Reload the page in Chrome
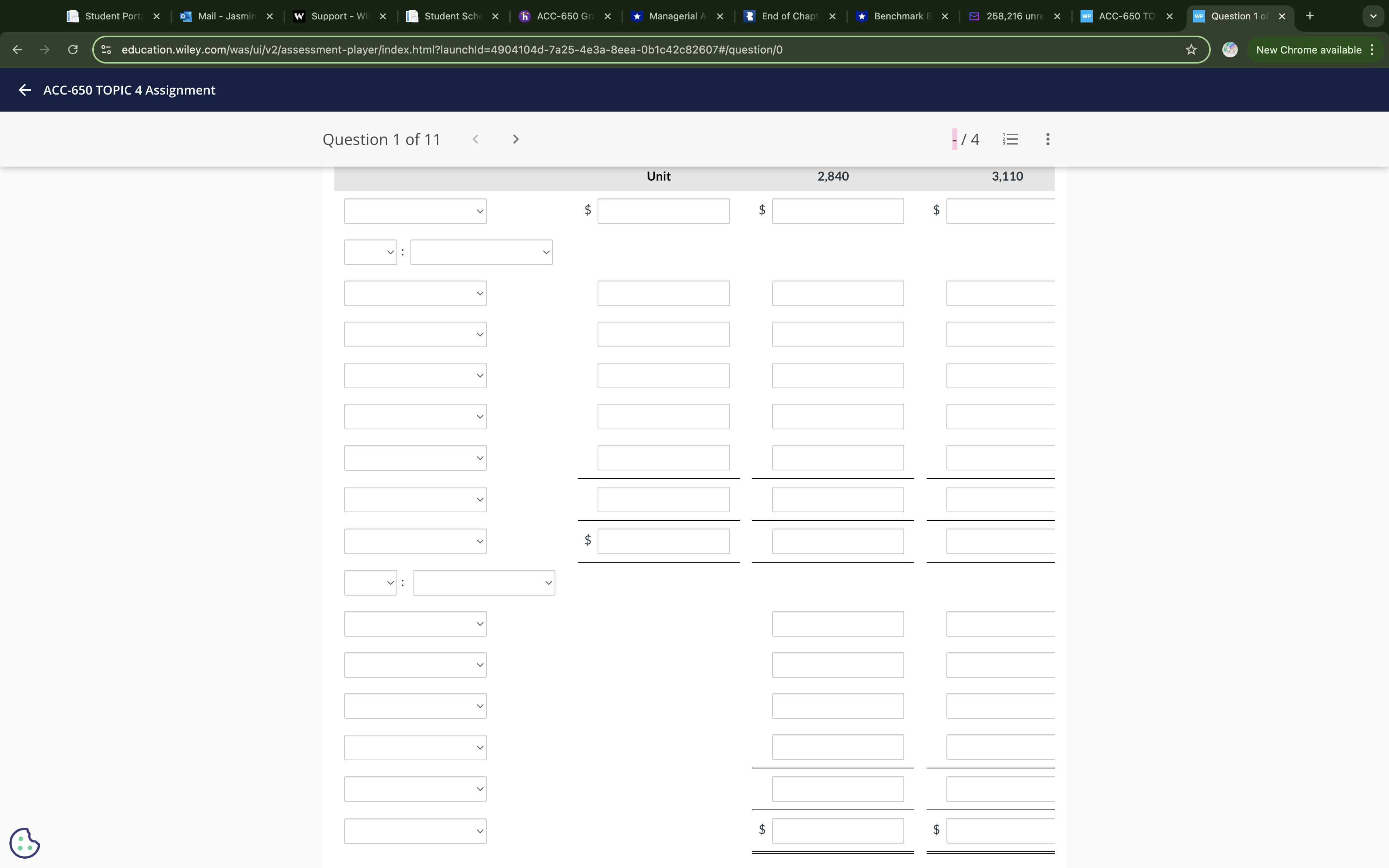The image size is (1389, 868). pos(73,50)
